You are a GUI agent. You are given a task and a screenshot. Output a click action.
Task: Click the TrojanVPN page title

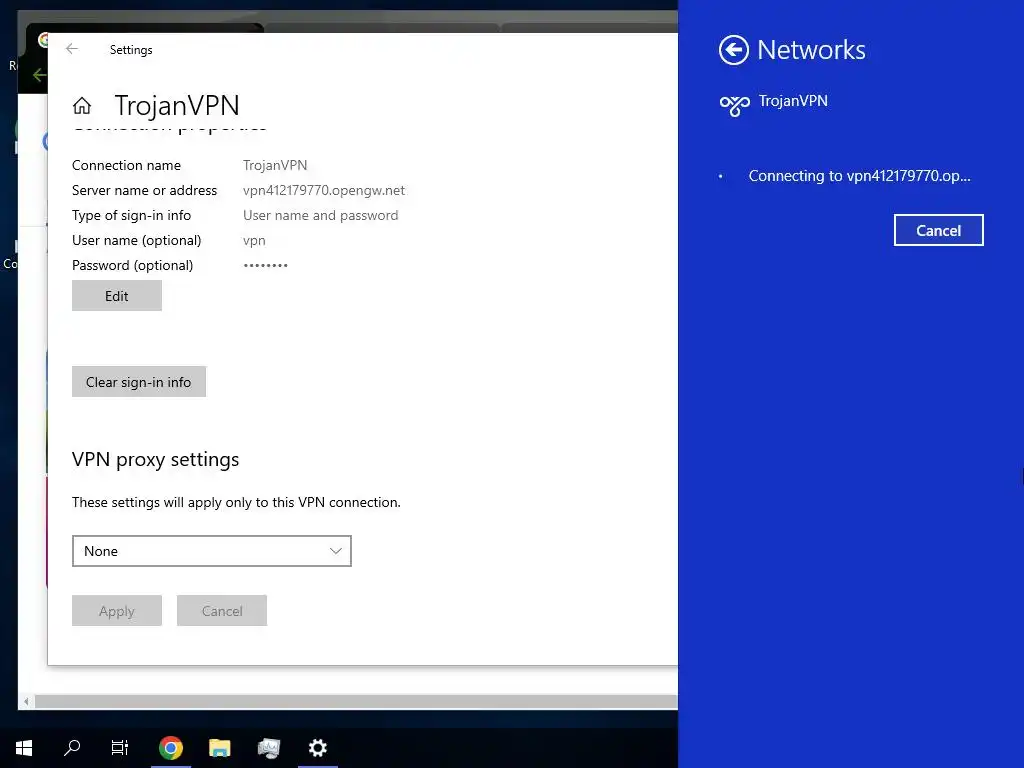(177, 105)
